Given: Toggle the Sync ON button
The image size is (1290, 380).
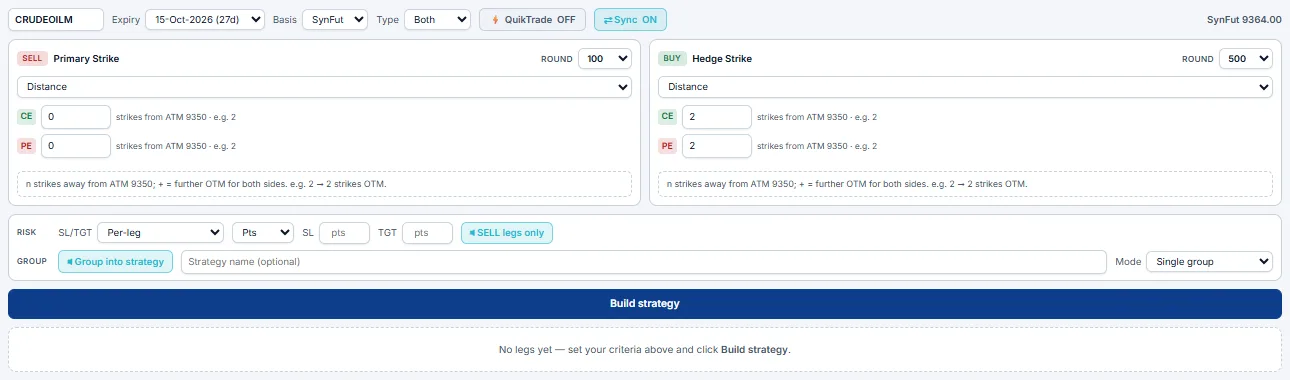Looking at the screenshot, I should [x=630, y=19].
